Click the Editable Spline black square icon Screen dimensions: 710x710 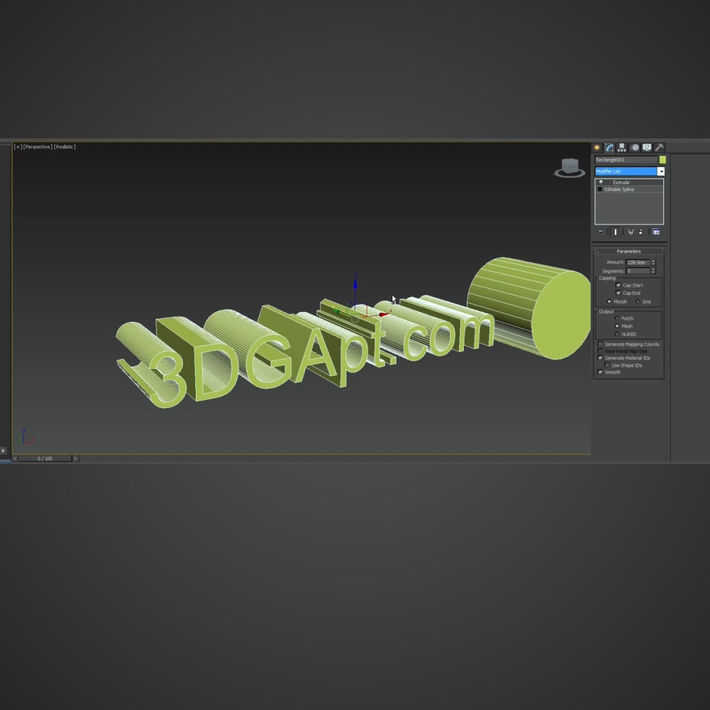(600, 189)
